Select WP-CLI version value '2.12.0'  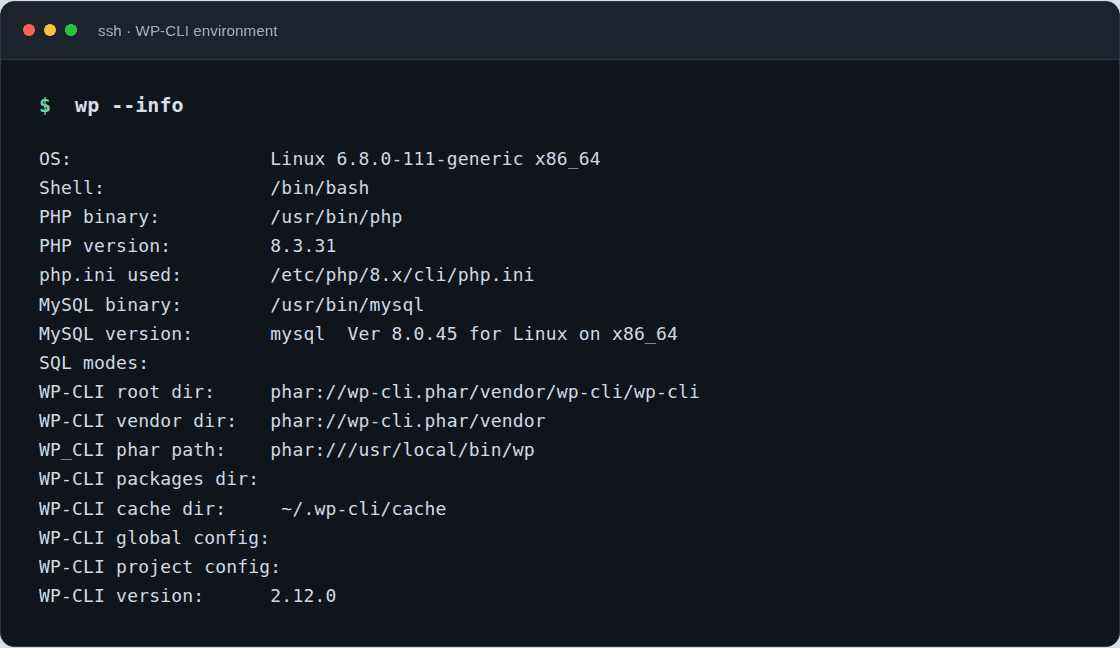click(x=303, y=596)
